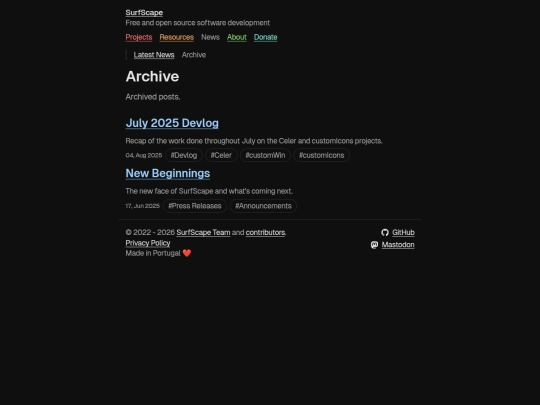Click the Mastodon logo icon

pos(374,245)
